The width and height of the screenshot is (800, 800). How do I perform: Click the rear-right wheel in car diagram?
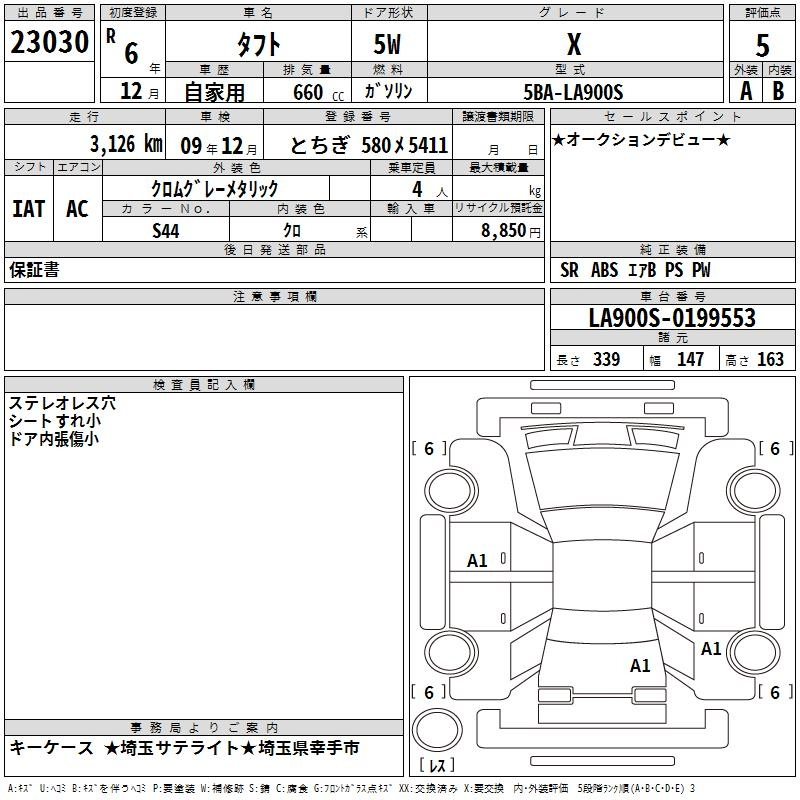[754, 652]
